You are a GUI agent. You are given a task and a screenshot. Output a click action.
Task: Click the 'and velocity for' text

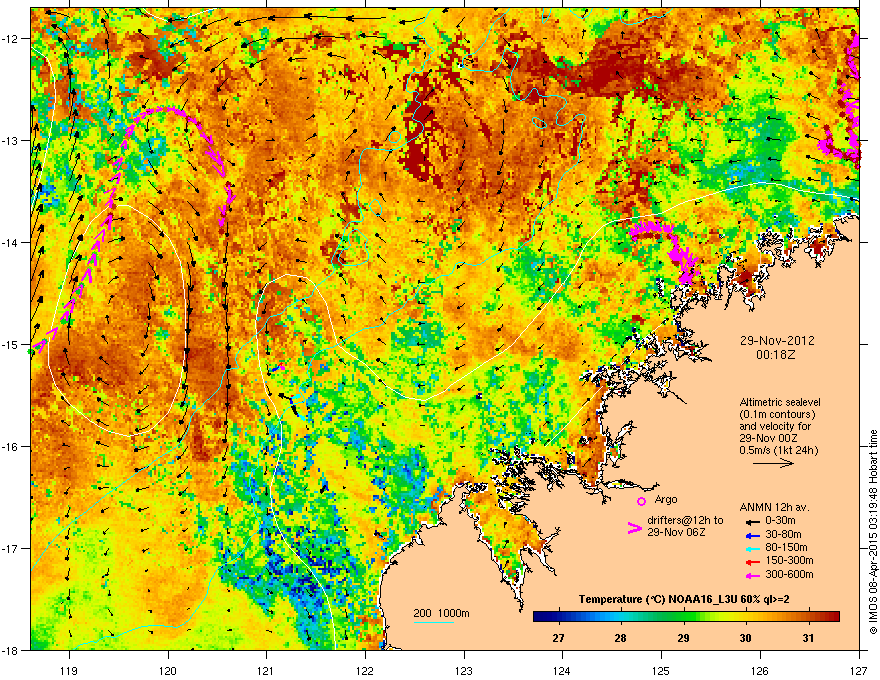coord(774,426)
